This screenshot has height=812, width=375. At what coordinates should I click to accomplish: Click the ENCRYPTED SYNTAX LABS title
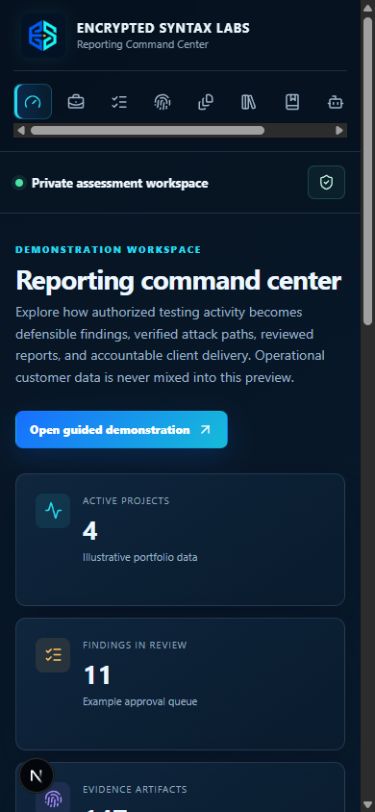163,28
